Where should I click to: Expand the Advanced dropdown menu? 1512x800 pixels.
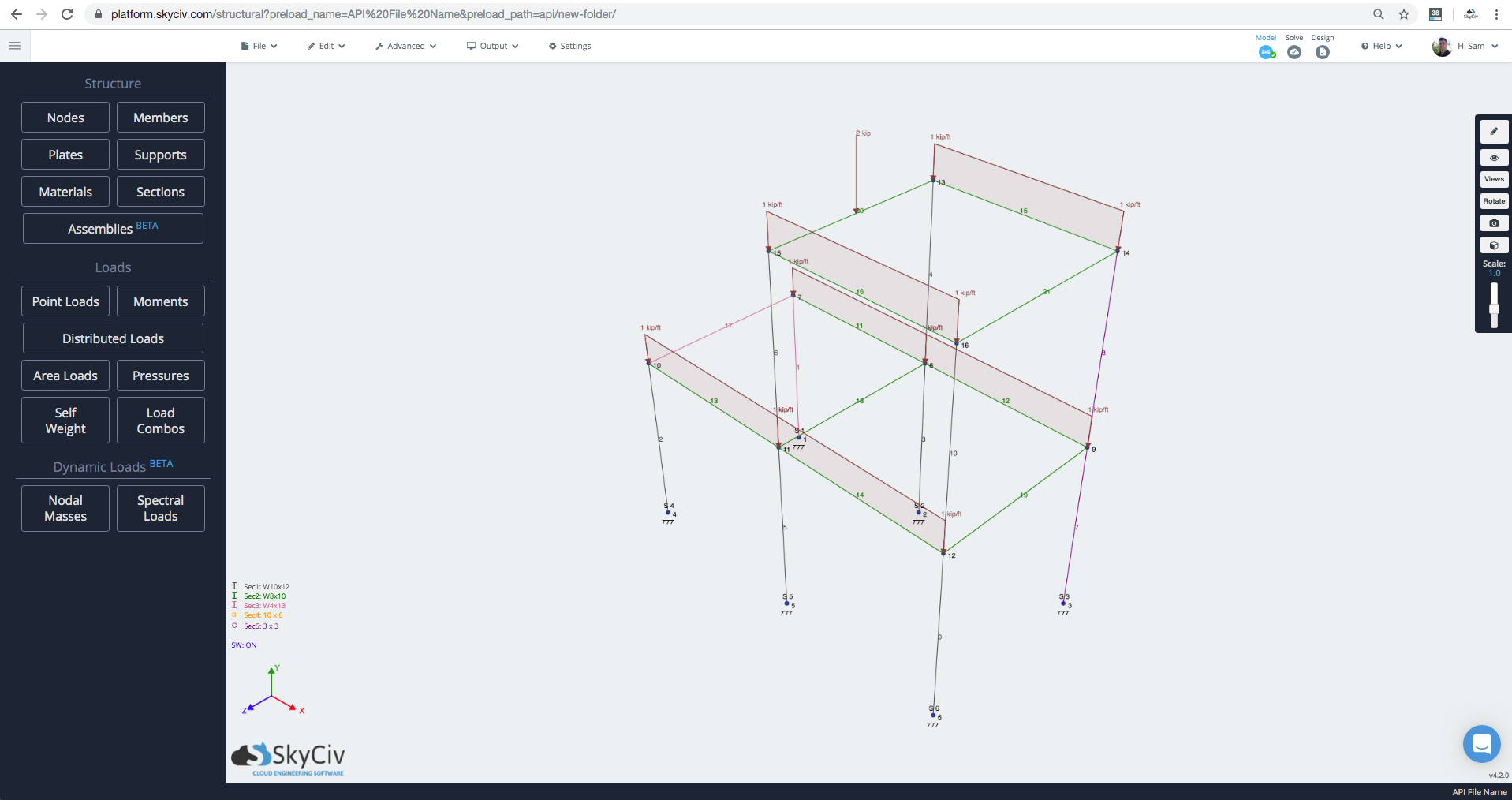(405, 46)
